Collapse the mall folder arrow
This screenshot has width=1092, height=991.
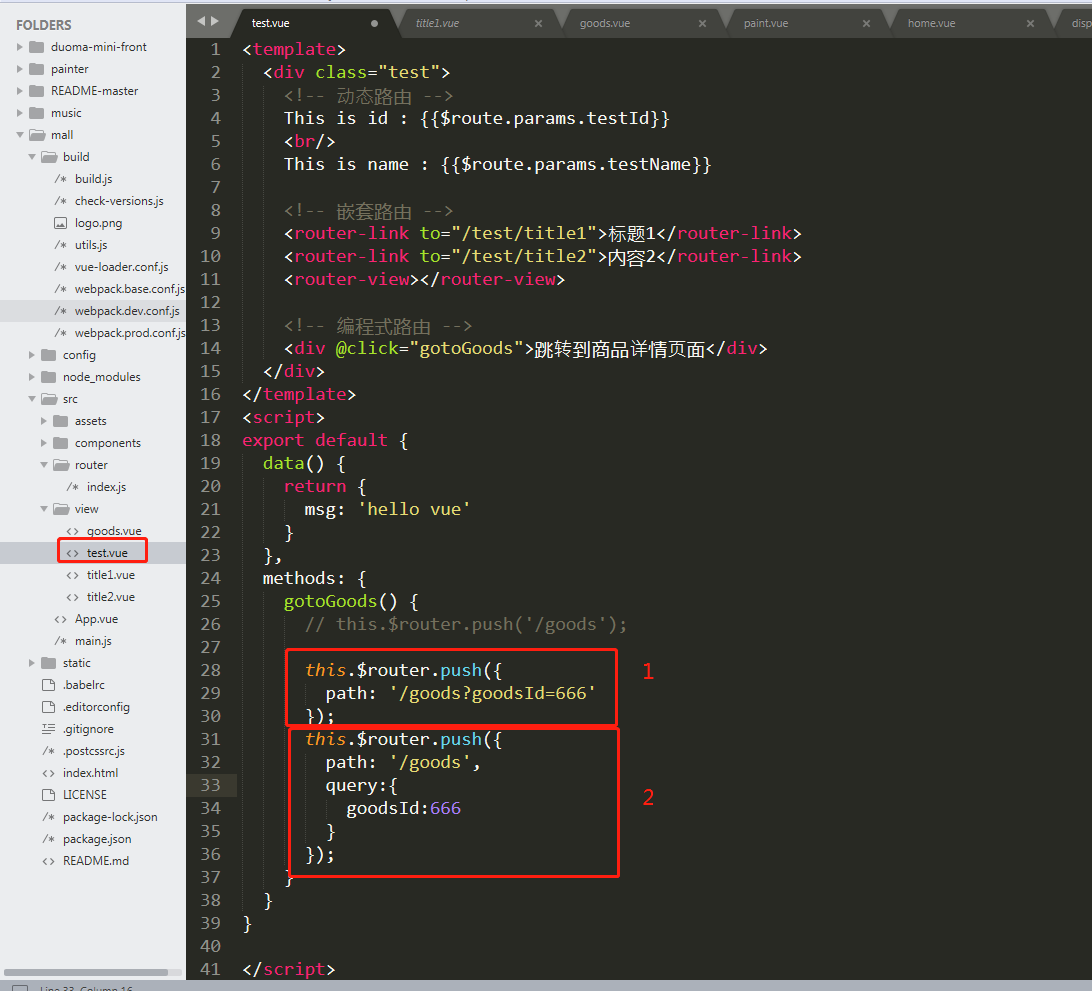click(20, 134)
